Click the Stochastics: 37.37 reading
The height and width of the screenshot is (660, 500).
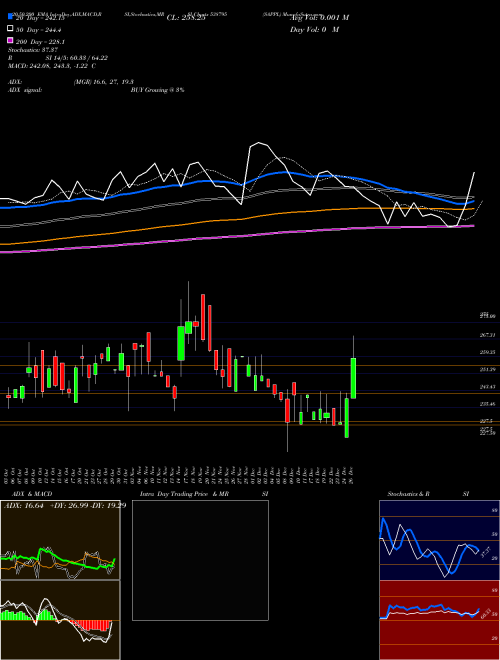coord(32,51)
